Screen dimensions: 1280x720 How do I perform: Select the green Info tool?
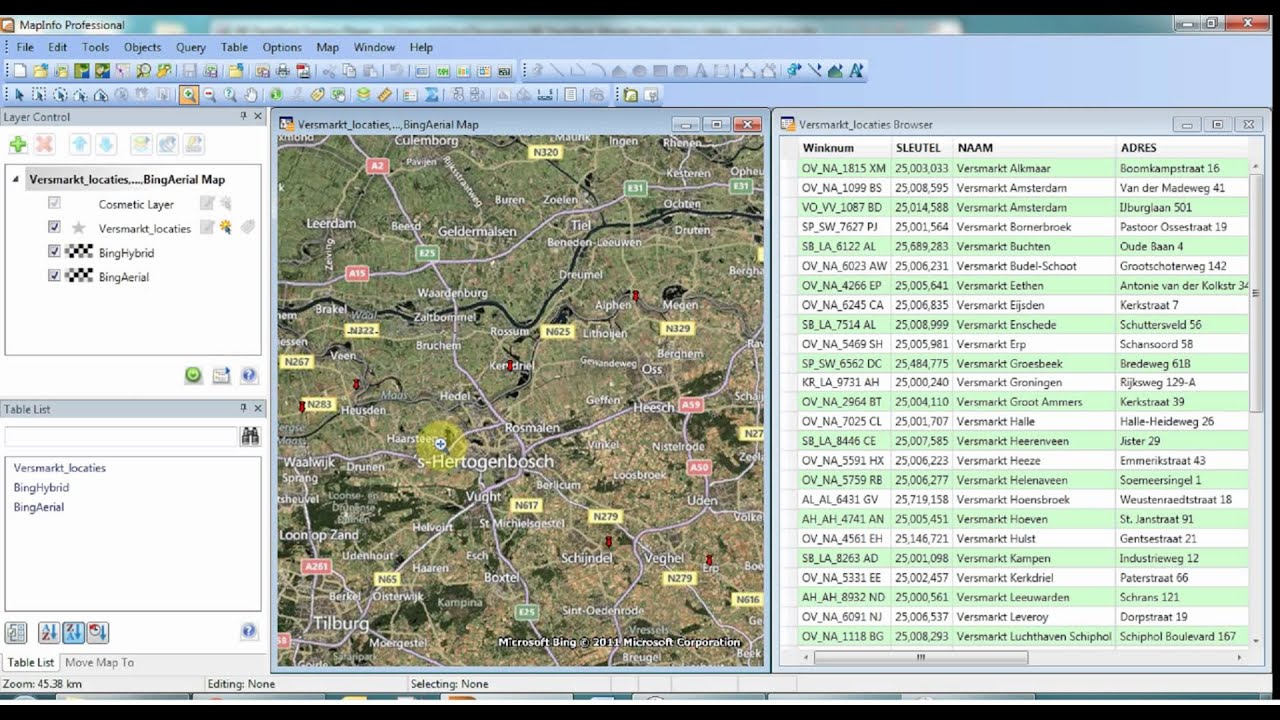pos(276,95)
